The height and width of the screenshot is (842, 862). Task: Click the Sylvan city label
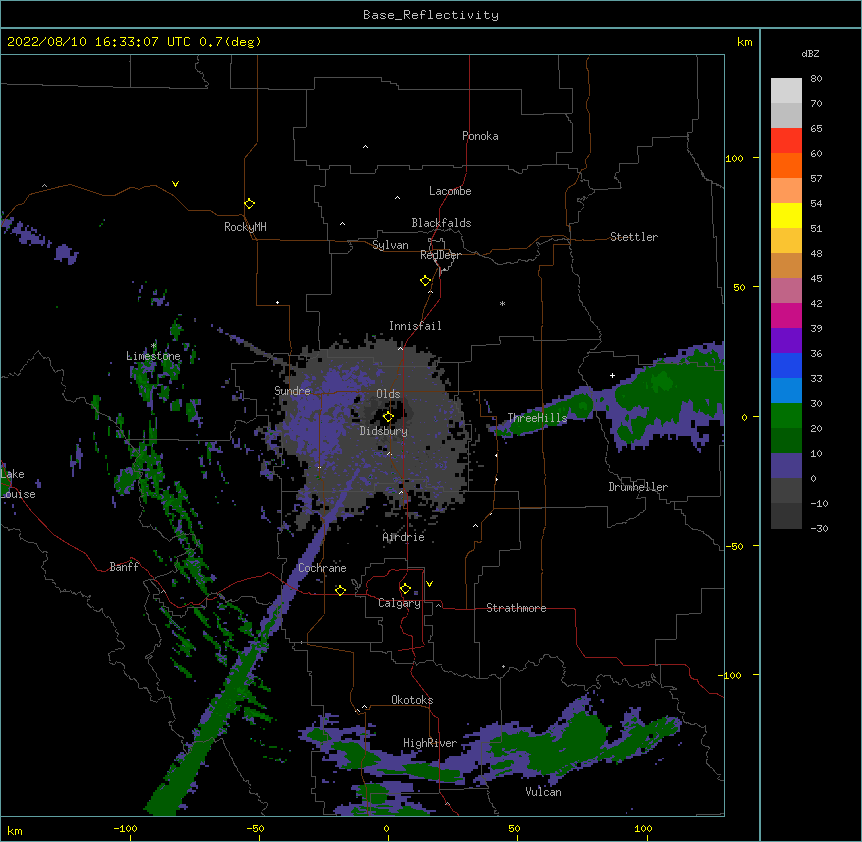coord(390,245)
